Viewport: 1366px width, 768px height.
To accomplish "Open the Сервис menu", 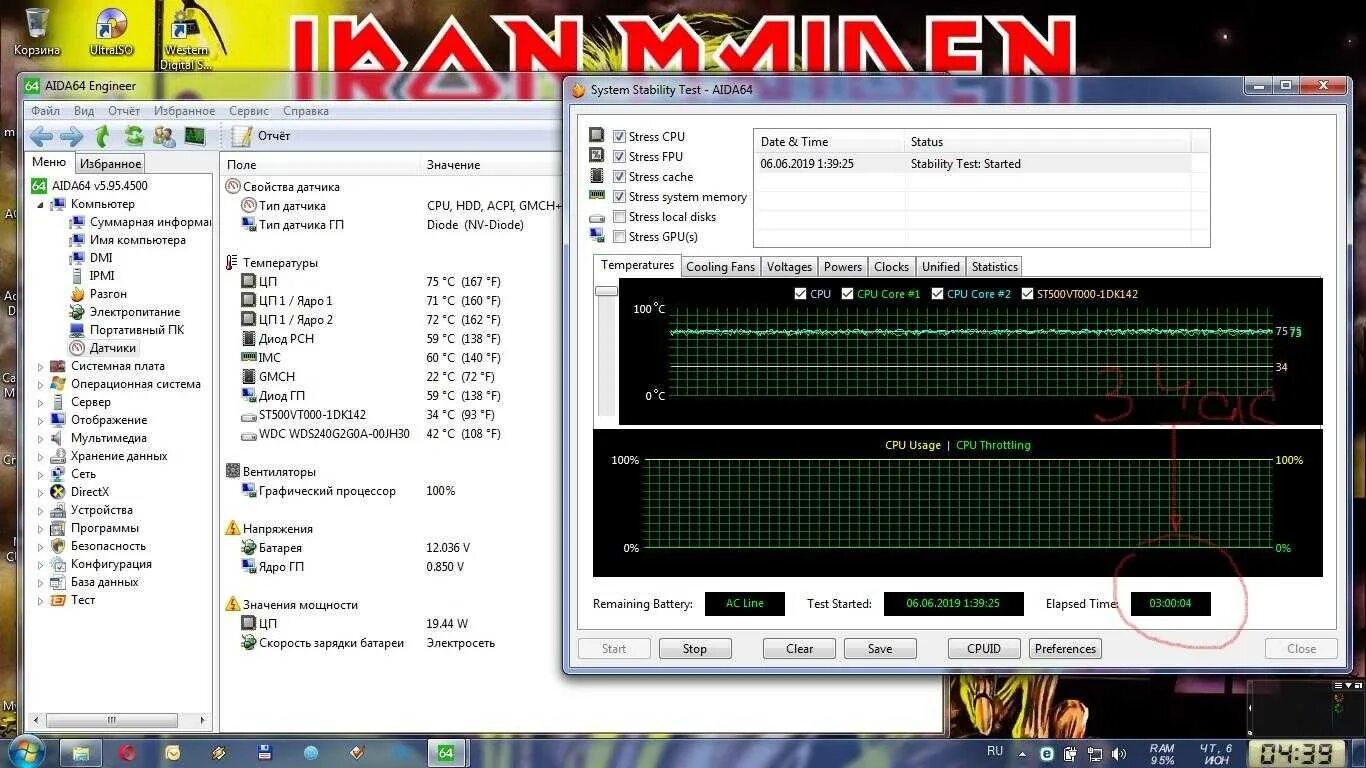I will [x=248, y=111].
